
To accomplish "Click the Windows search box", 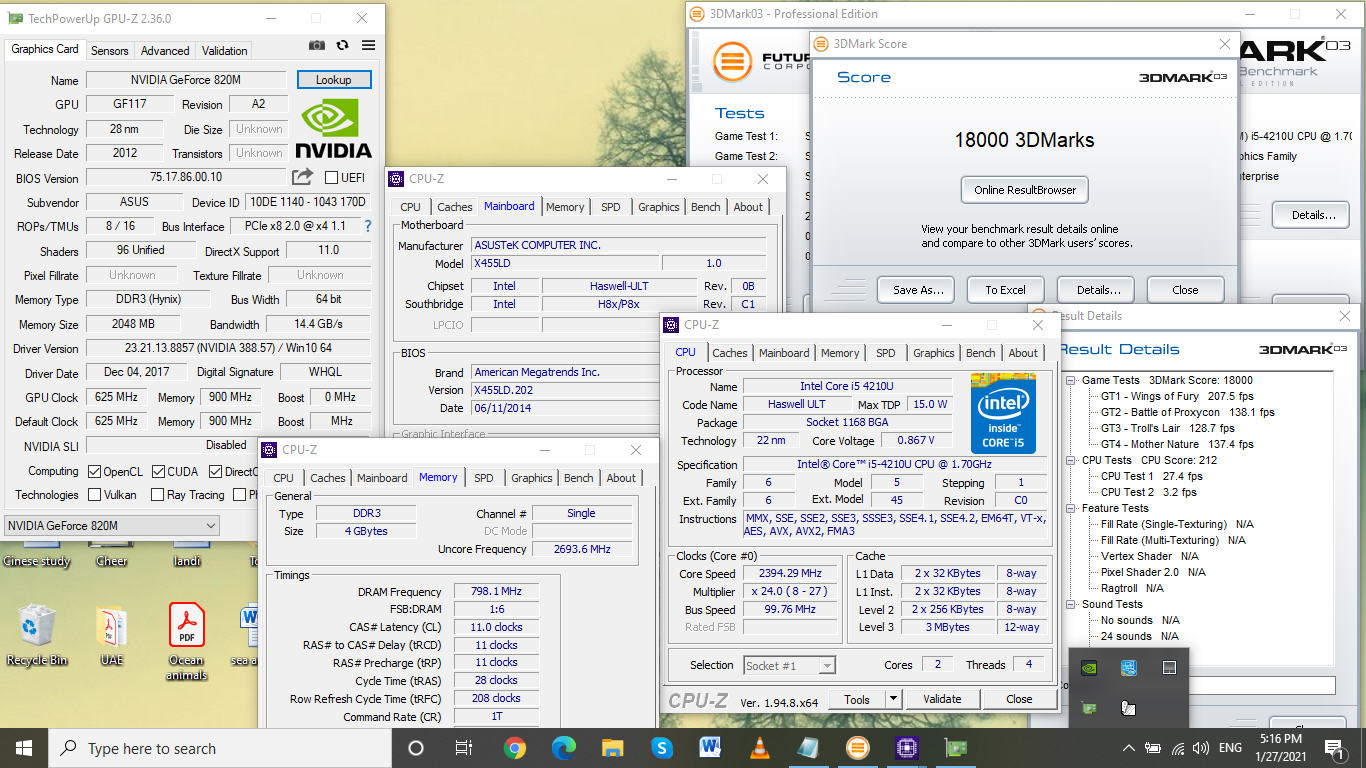I will click(x=219, y=748).
